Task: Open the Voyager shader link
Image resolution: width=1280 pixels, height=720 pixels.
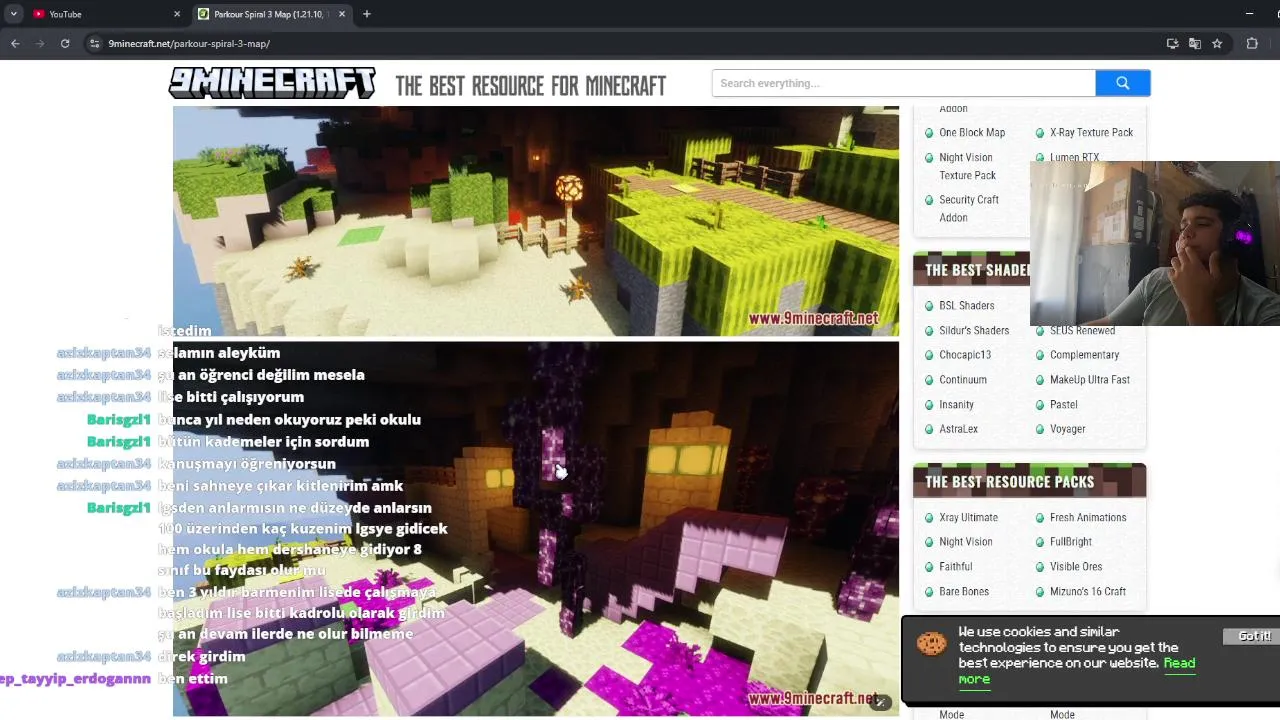Action: click(1067, 428)
